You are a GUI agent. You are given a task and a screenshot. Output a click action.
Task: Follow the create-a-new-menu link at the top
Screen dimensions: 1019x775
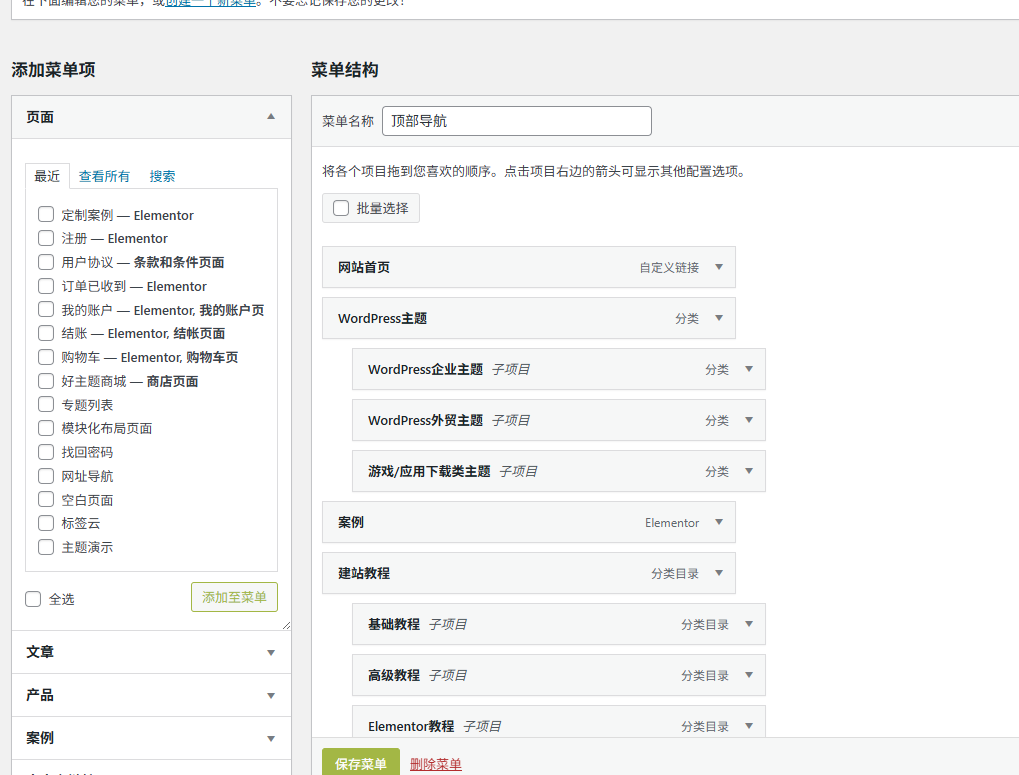(x=211, y=3)
